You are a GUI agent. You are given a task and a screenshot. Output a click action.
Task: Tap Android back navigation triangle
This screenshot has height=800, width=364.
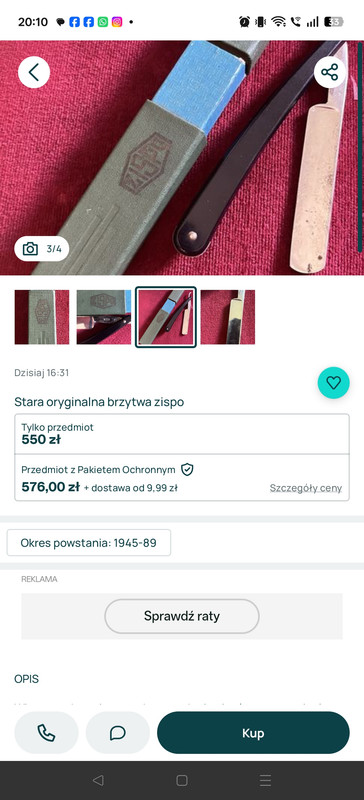pyautogui.click(x=98, y=780)
